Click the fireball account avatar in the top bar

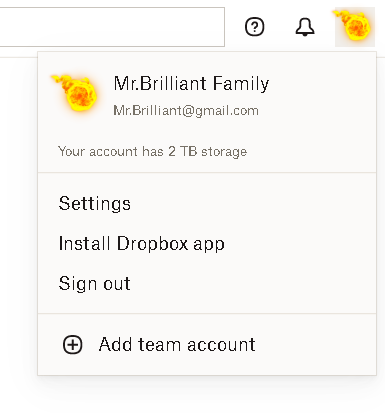(x=355, y=27)
